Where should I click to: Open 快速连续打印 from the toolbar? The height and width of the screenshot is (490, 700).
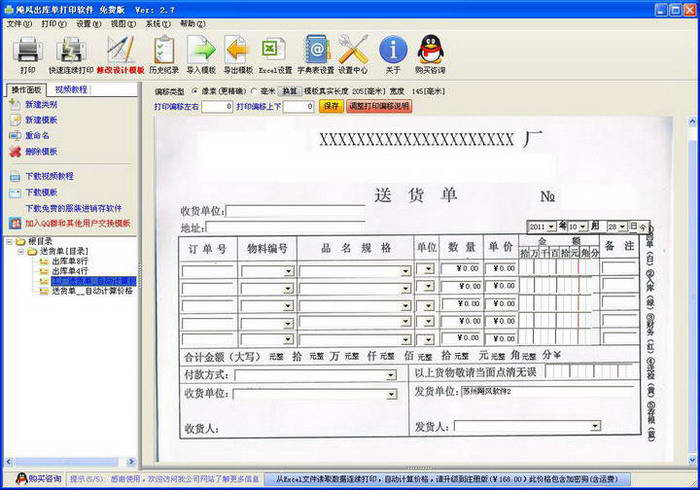click(x=71, y=50)
